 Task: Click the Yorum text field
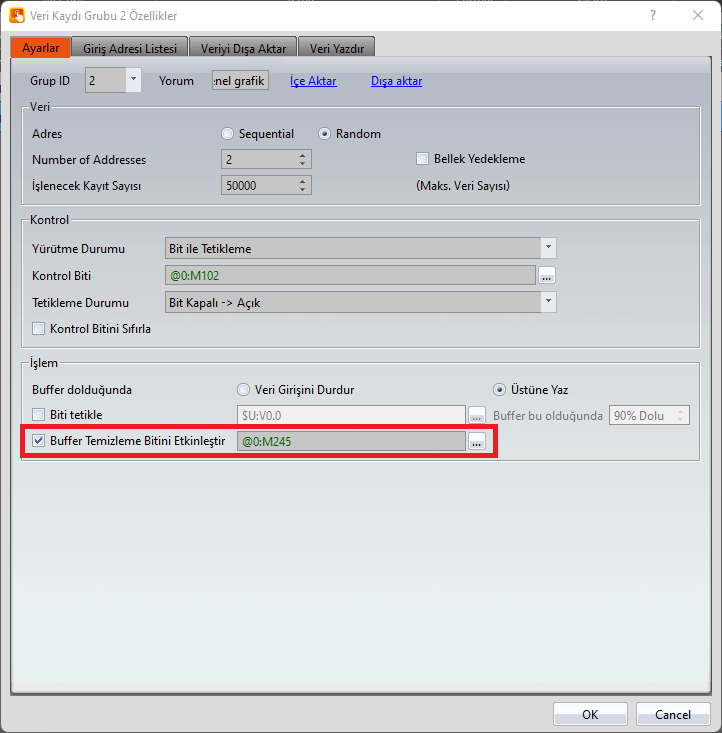click(240, 81)
